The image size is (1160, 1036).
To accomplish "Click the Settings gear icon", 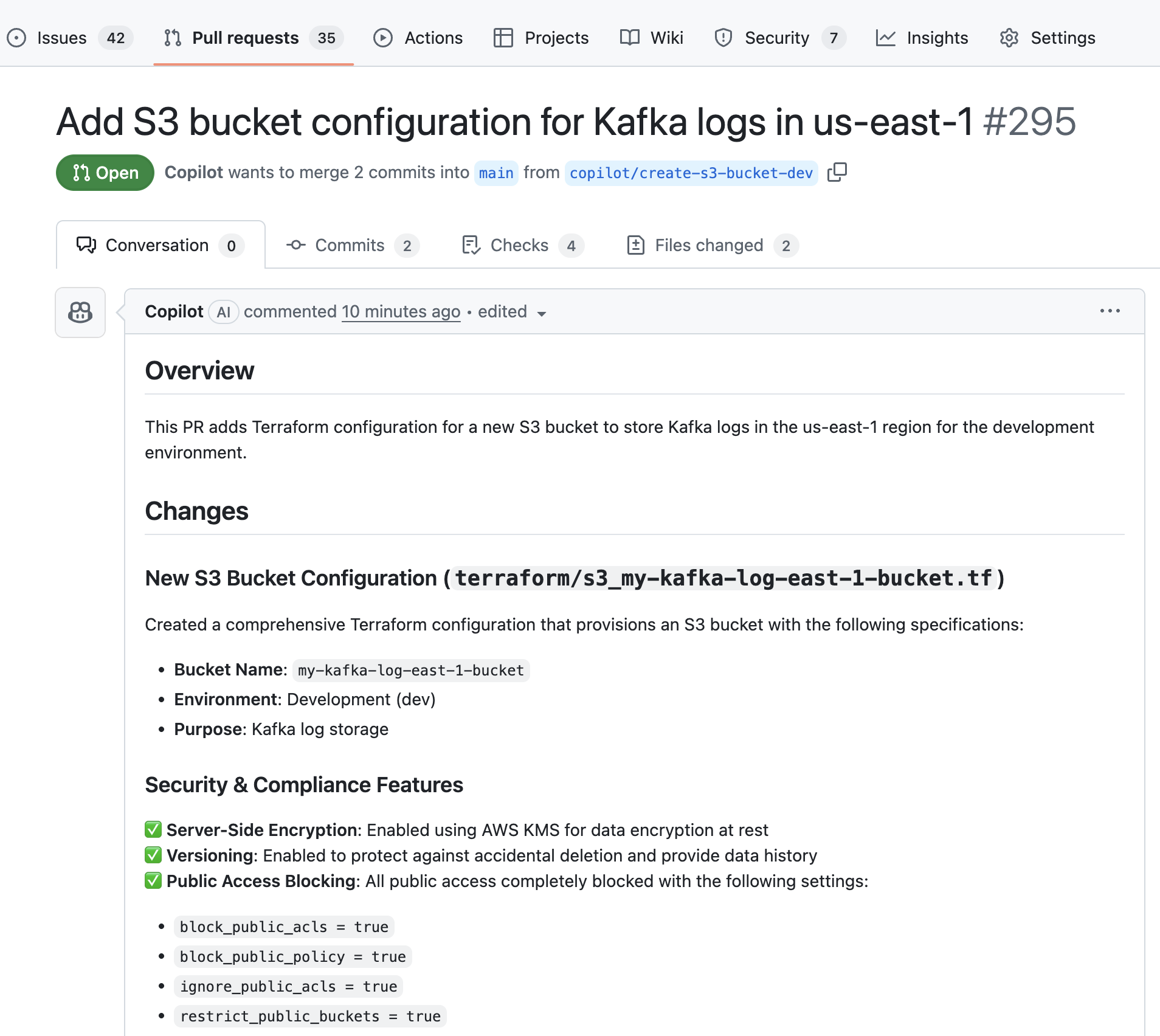I will pyautogui.click(x=1009, y=38).
